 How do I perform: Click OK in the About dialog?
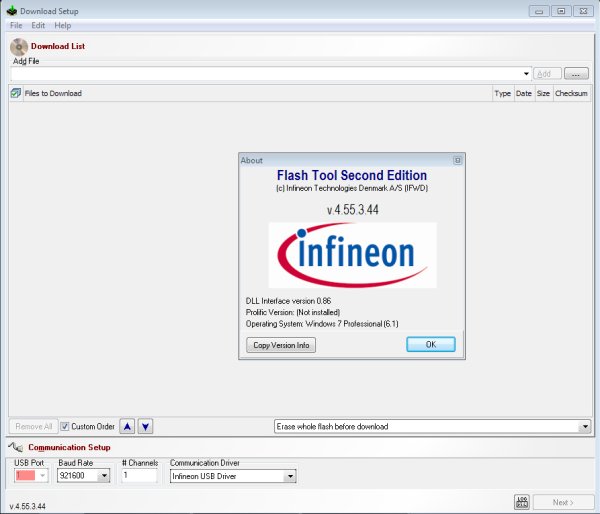pyautogui.click(x=431, y=344)
